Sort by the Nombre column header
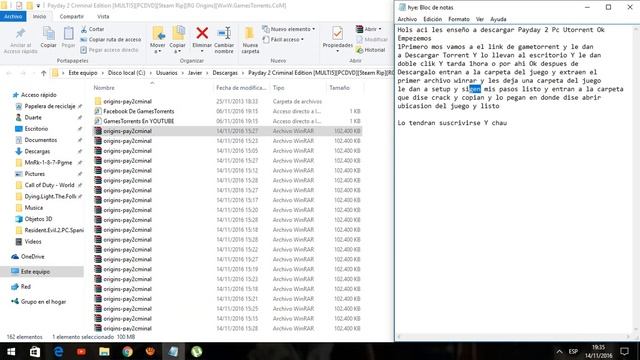The height and width of the screenshot is (360, 640). (104, 88)
